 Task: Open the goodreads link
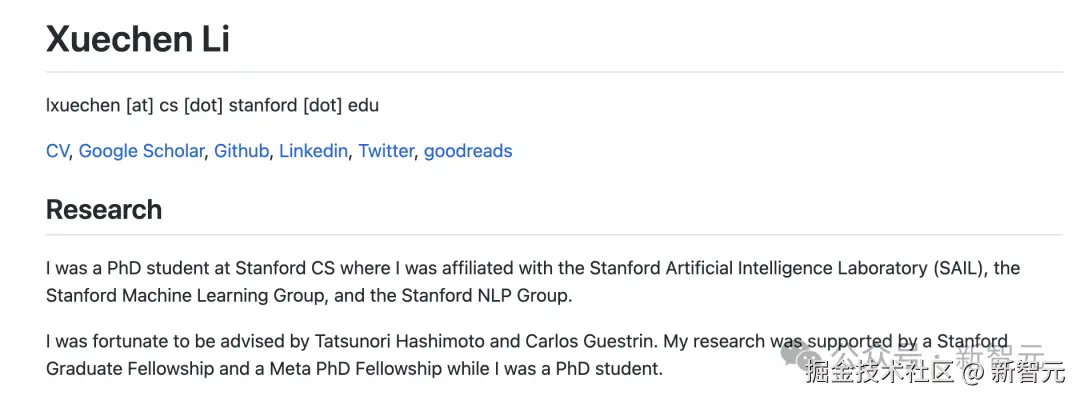click(x=468, y=151)
